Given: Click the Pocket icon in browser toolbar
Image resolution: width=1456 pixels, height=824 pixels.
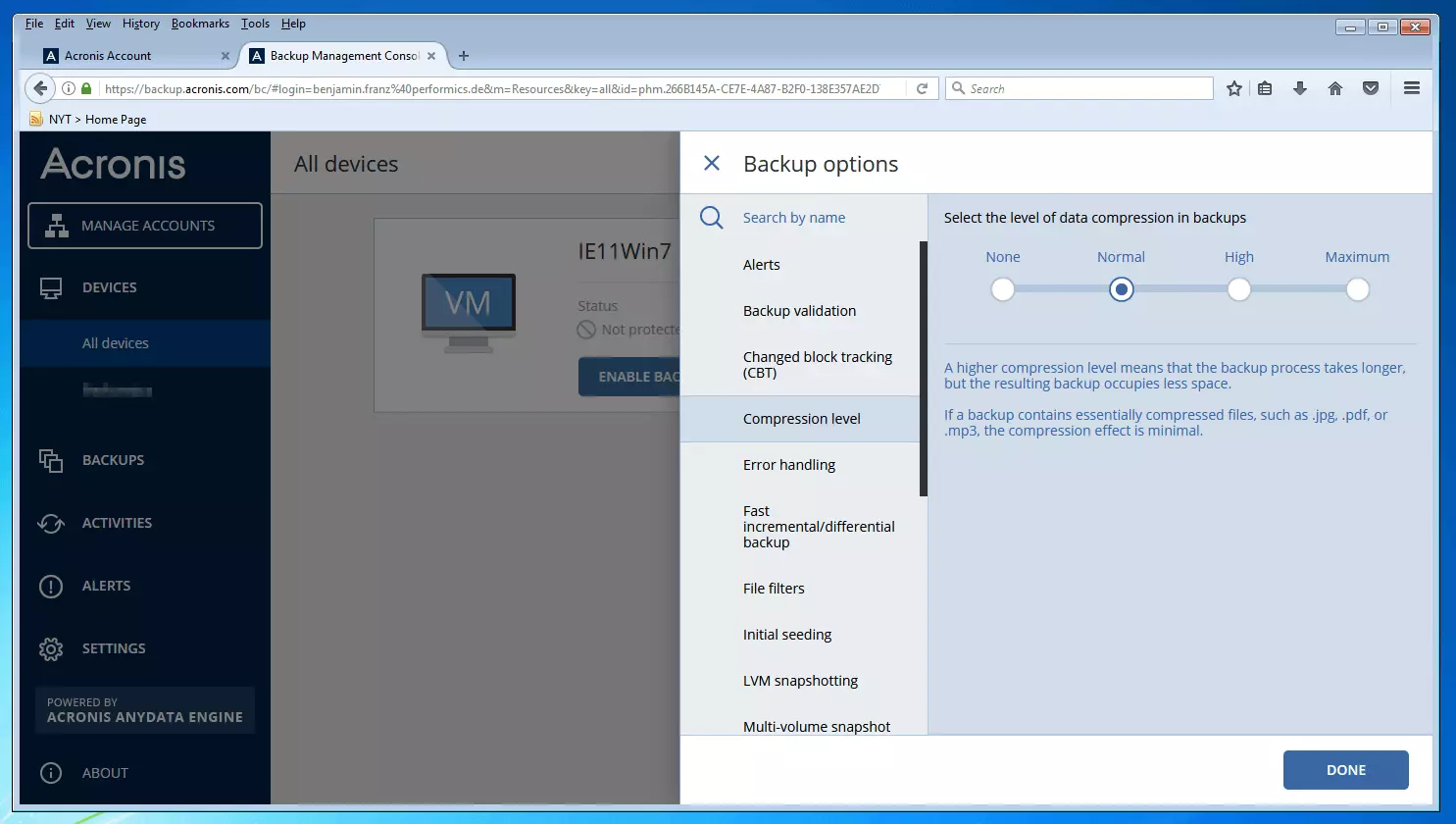Looking at the screenshot, I should 1371,88.
